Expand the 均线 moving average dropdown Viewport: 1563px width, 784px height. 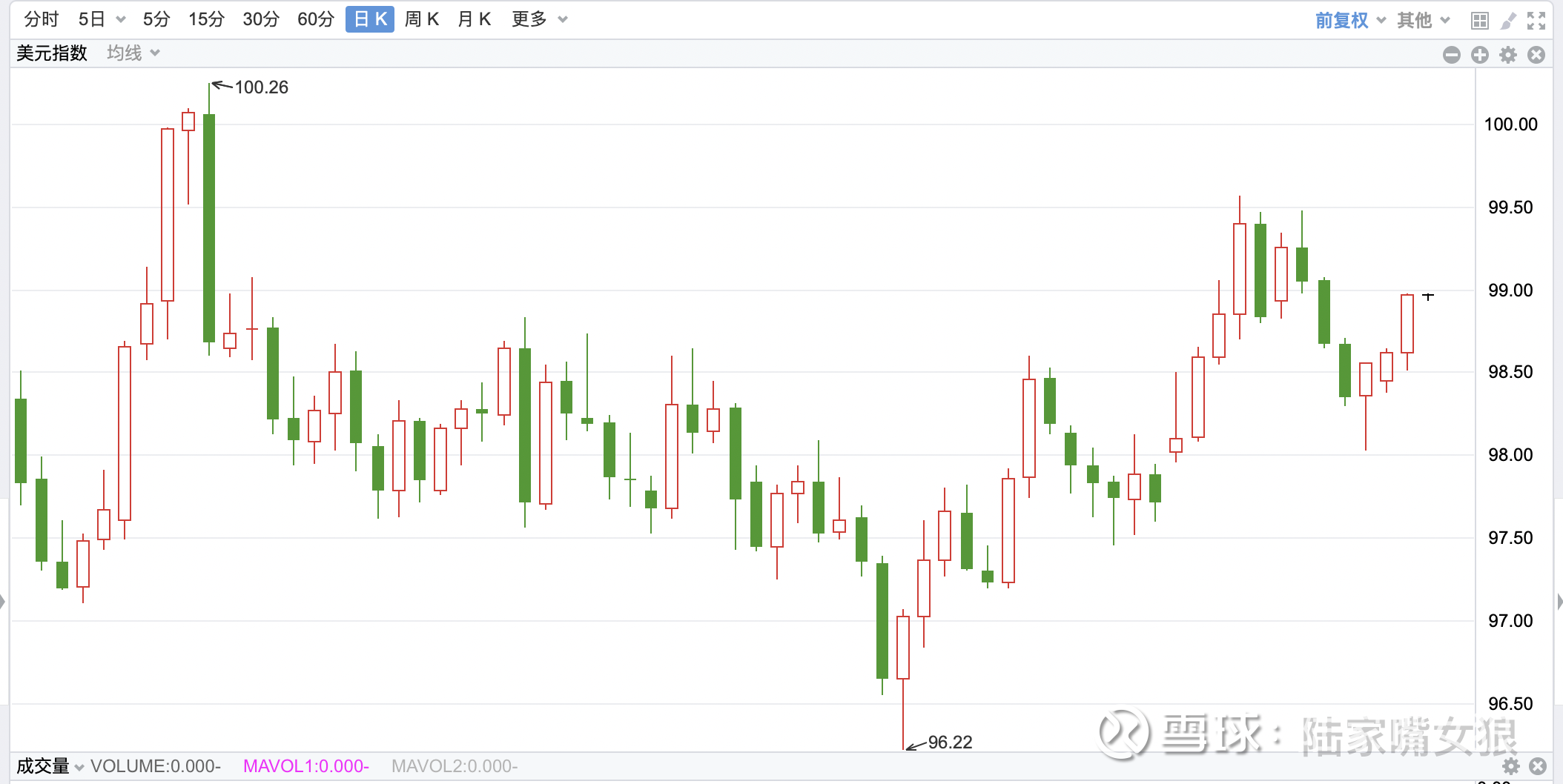coord(133,53)
